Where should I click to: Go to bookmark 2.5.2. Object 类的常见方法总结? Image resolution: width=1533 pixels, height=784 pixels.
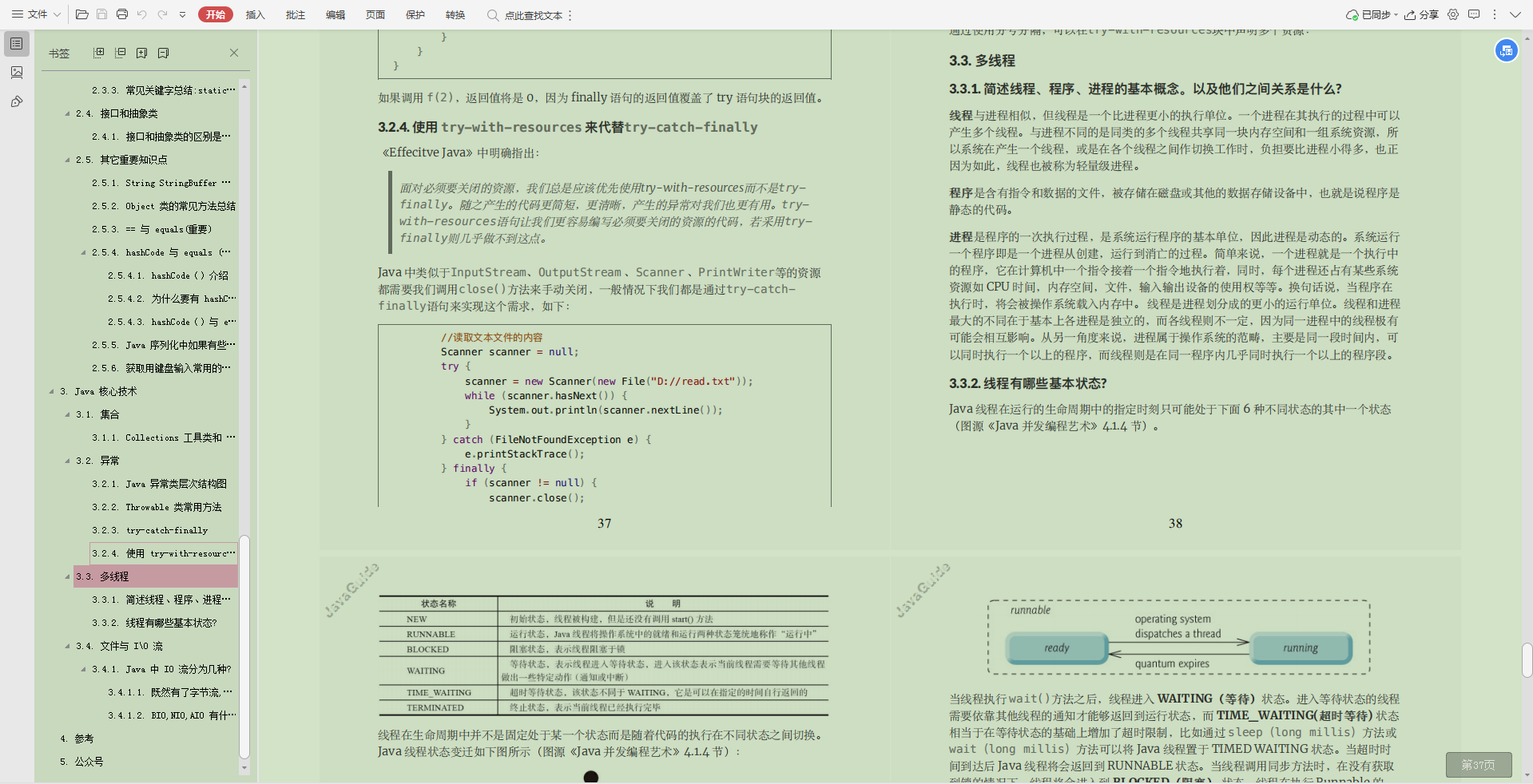pyautogui.click(x=164, y=206)
